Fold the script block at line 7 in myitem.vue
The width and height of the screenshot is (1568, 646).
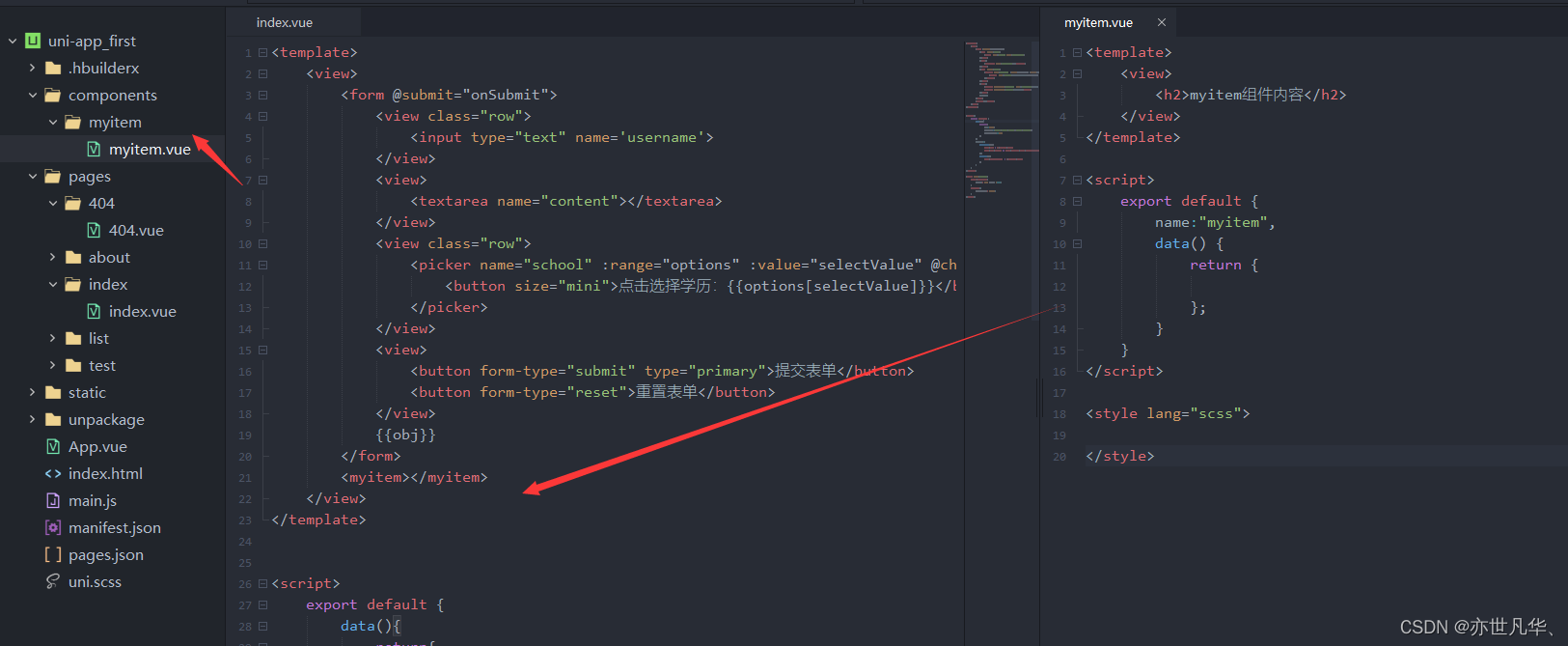[1077, 181]
